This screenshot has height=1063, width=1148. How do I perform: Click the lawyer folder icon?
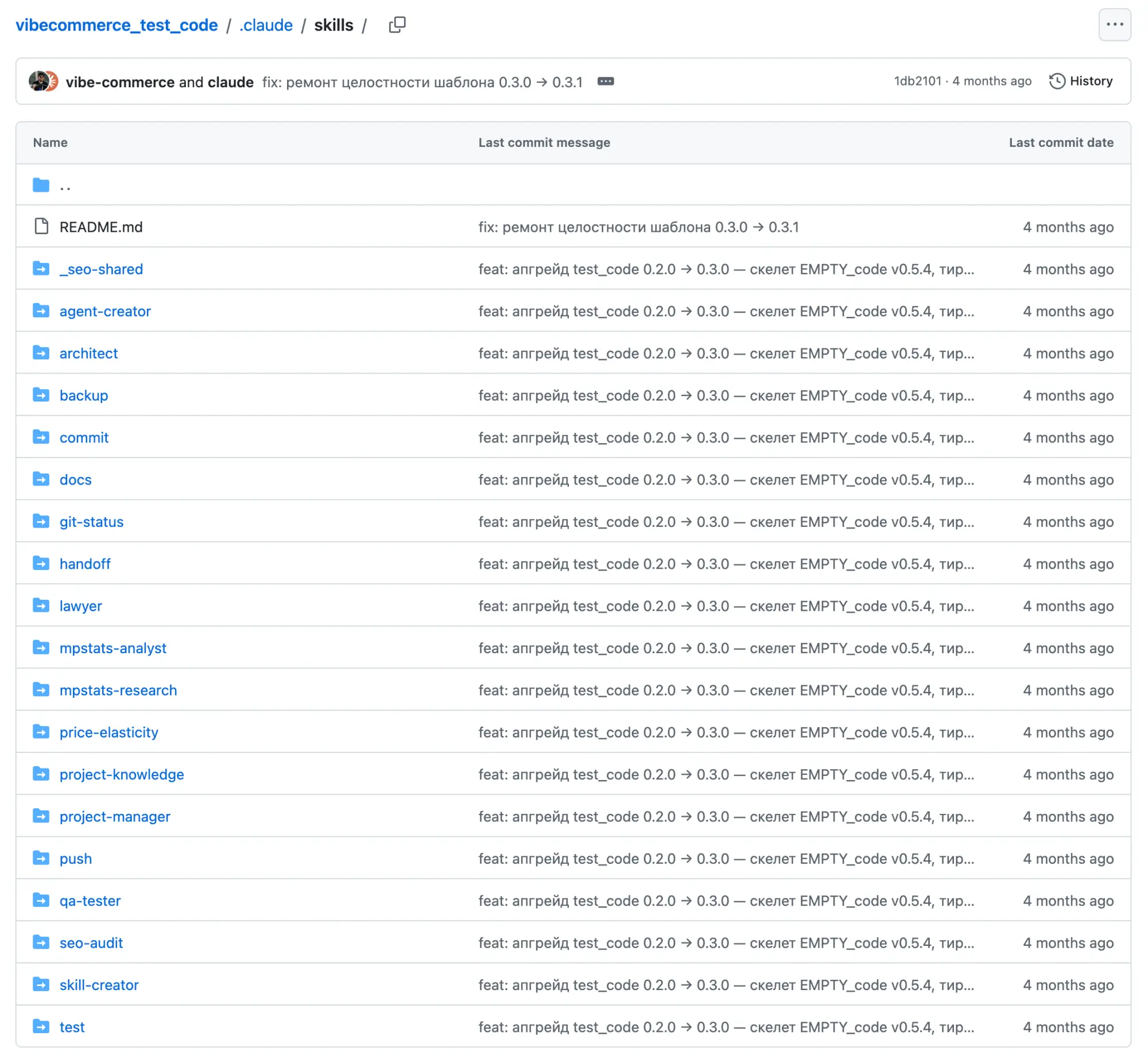tap(41, 605)
